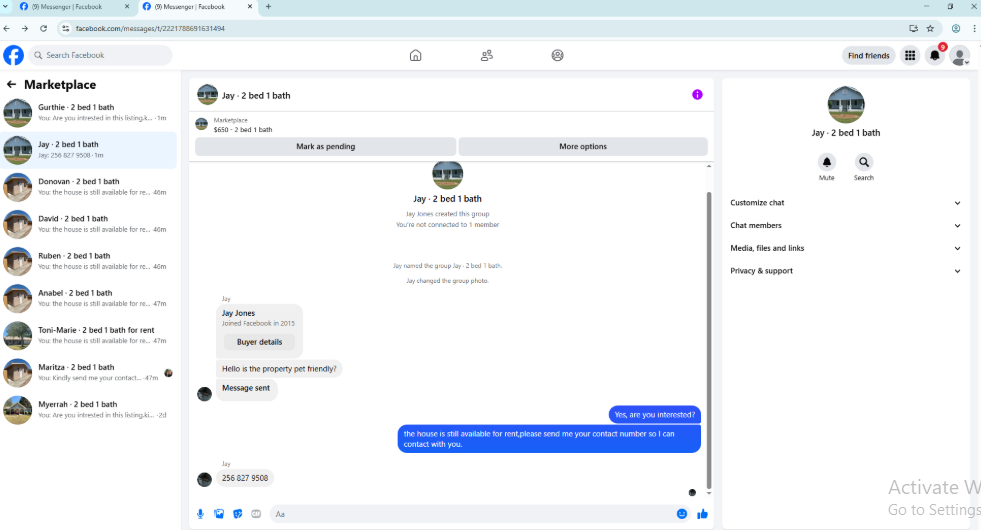Open Toni-Marie 2 bed 1 bath for rent chat
The height and width of the screenshot is (530, 981).
point(88,335)
